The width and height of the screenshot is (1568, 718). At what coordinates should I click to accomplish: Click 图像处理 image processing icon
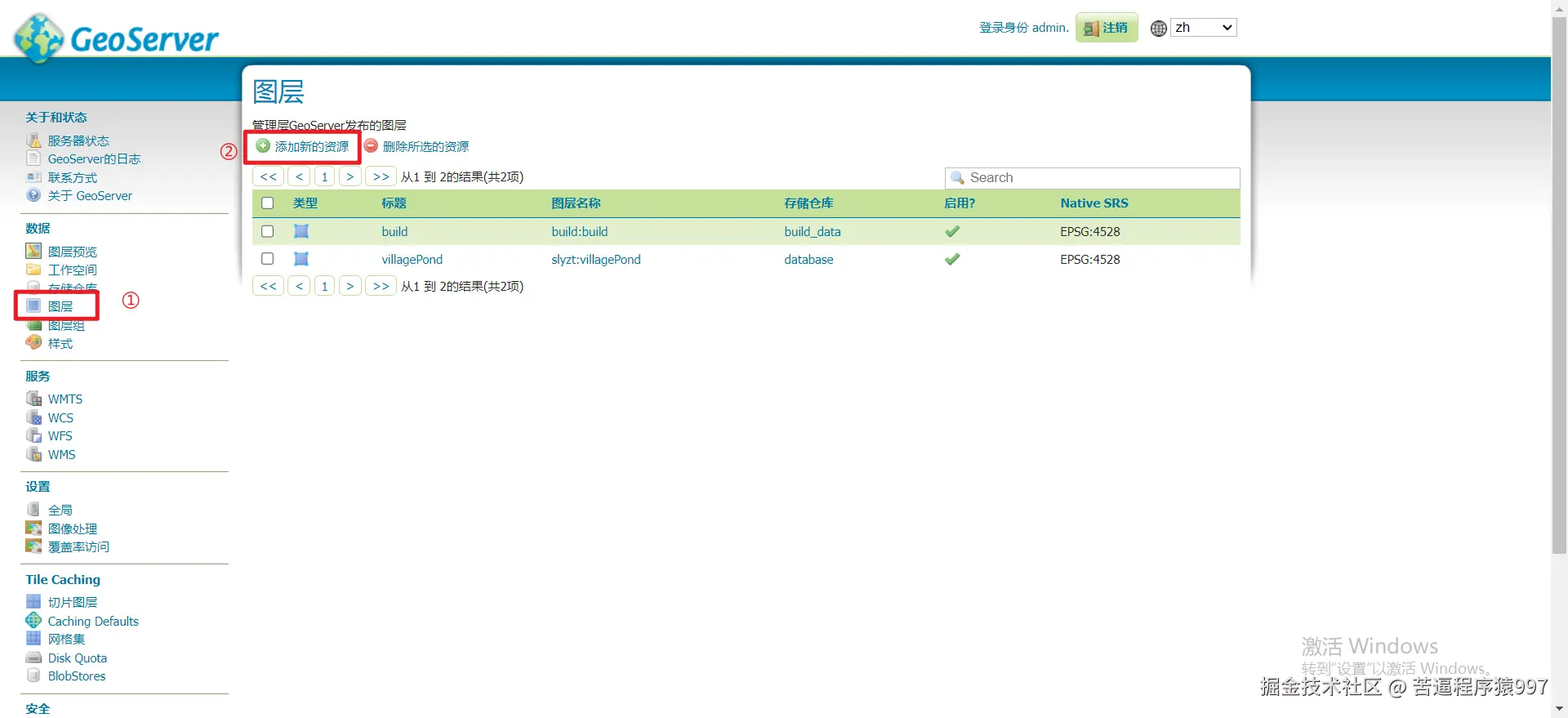point(33,528)
